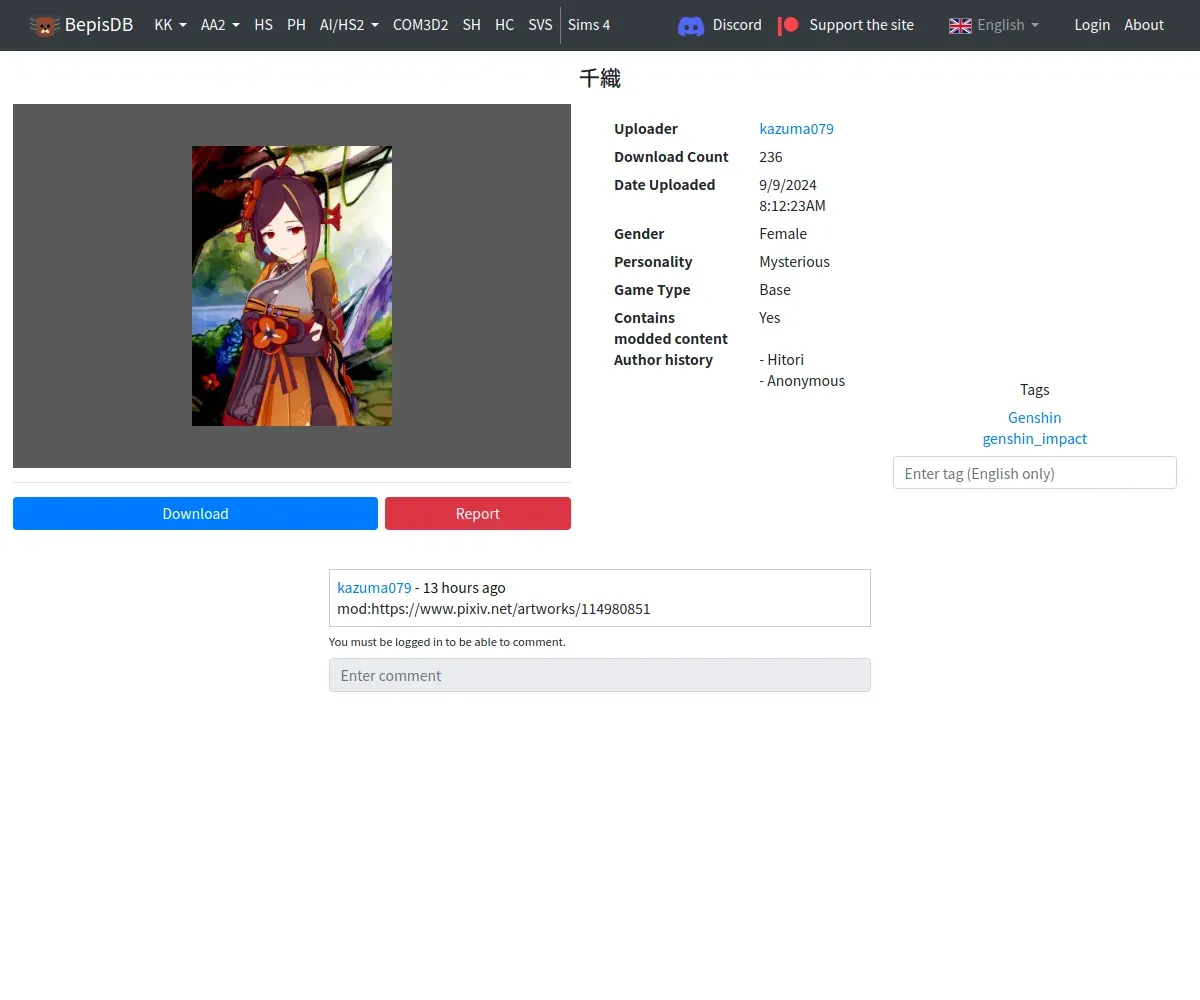Open kazuma079 commenter name link
The height and width of the screenshot is (1000, 1200).
tap(374, 588)
